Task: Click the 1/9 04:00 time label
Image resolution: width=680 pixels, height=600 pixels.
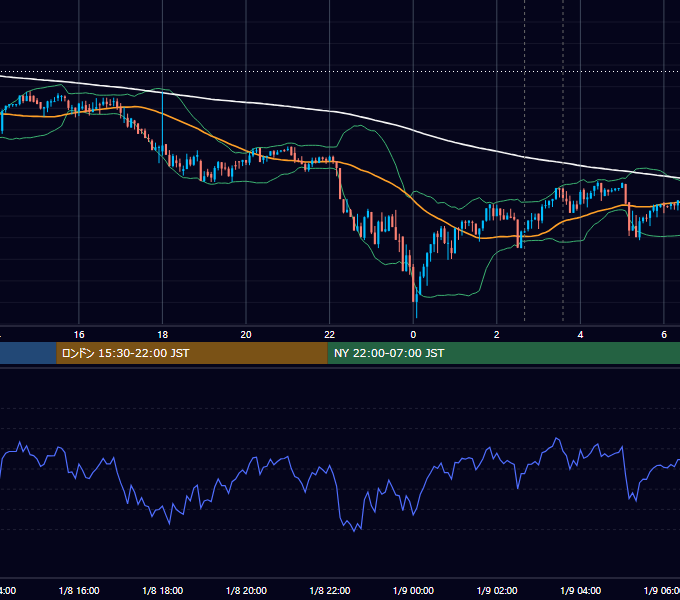Action: (x=581, y=590)
